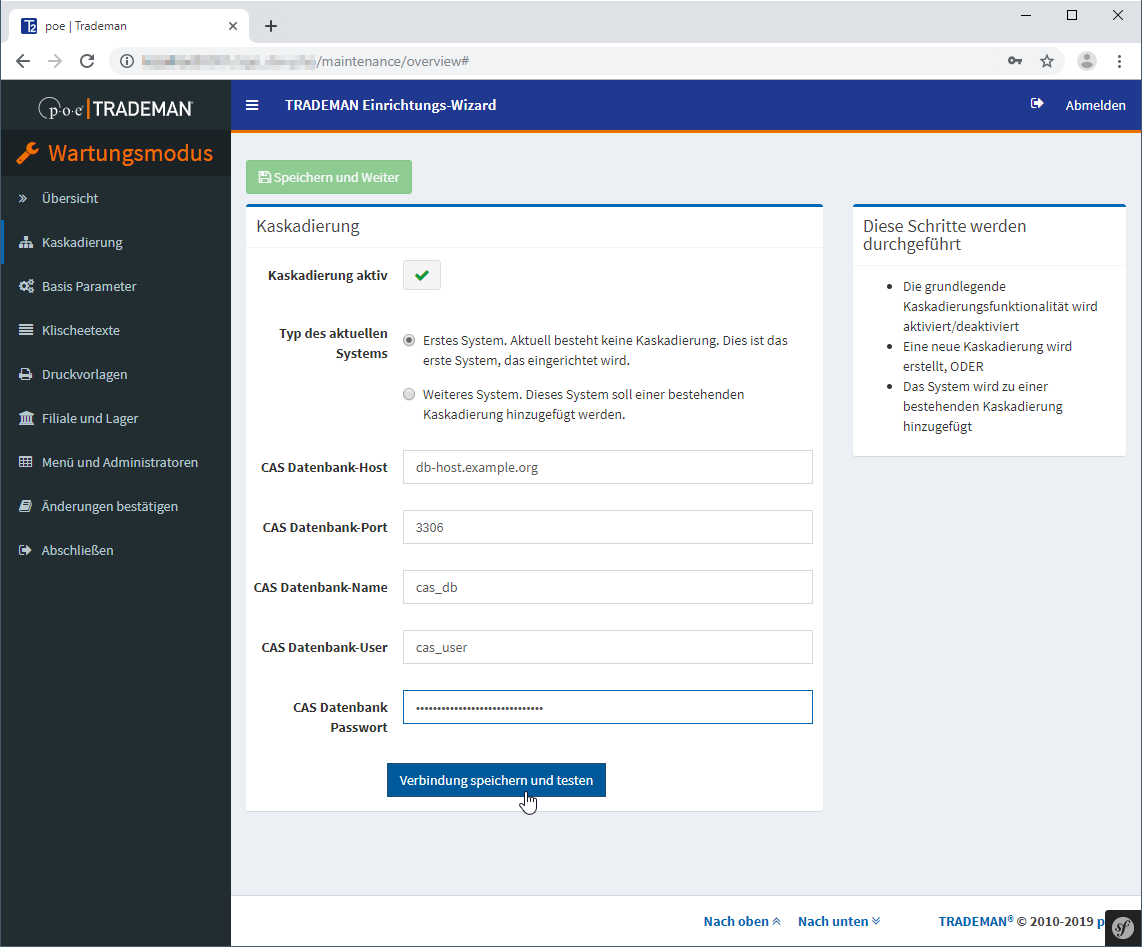This screenshot has width=1142, height=947.
Task: Minimize the browser window
Action: point(1026,15)
